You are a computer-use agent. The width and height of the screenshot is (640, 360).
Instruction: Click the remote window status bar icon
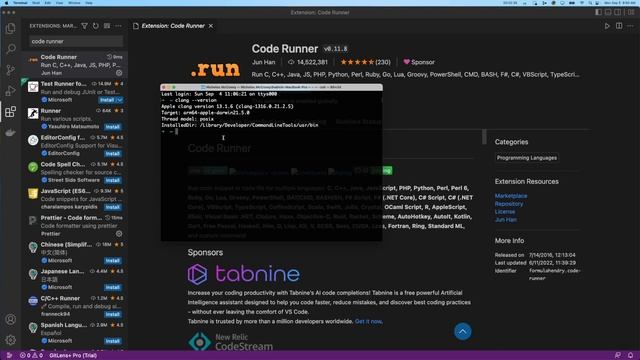tap(9, 356)
